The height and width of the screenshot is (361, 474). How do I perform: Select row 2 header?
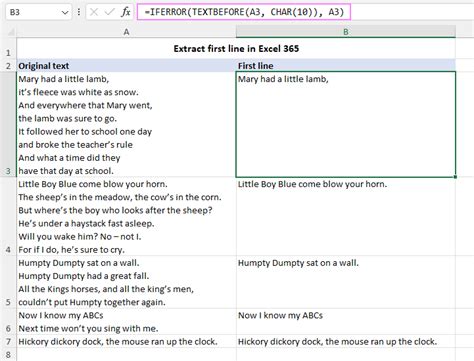click(8, 66)
